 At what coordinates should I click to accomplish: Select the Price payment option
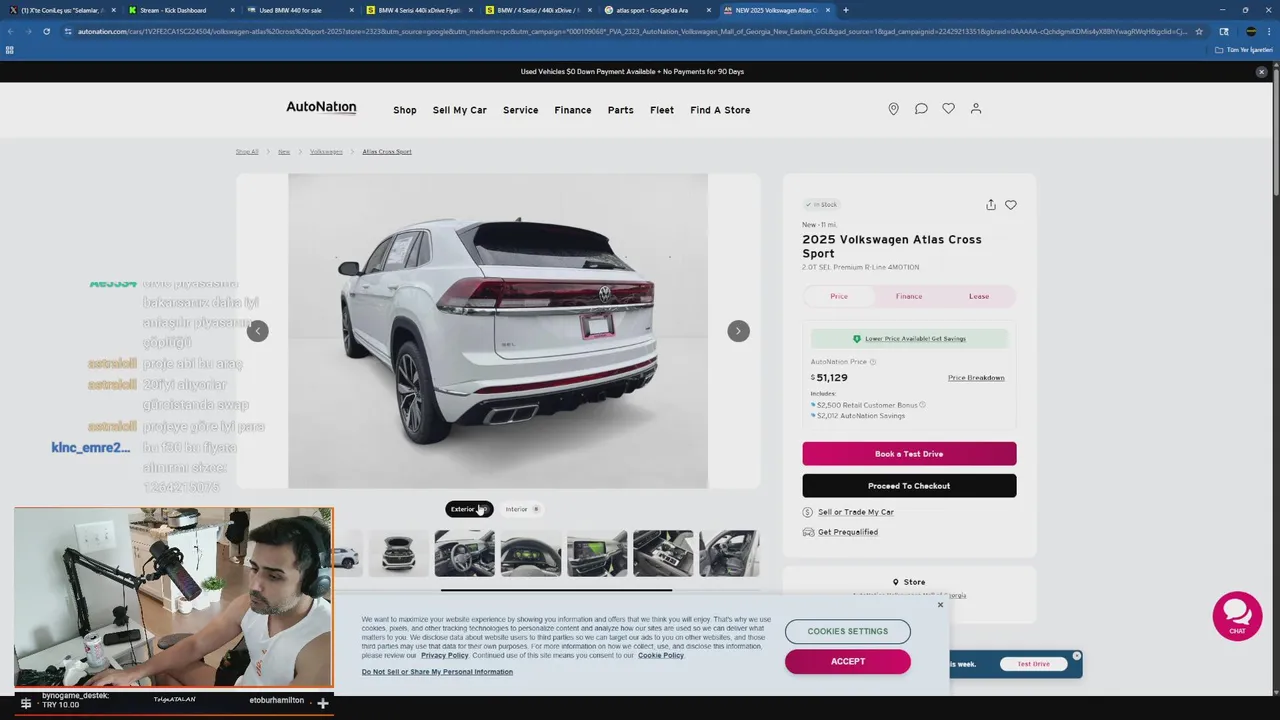tap(839, 296)
